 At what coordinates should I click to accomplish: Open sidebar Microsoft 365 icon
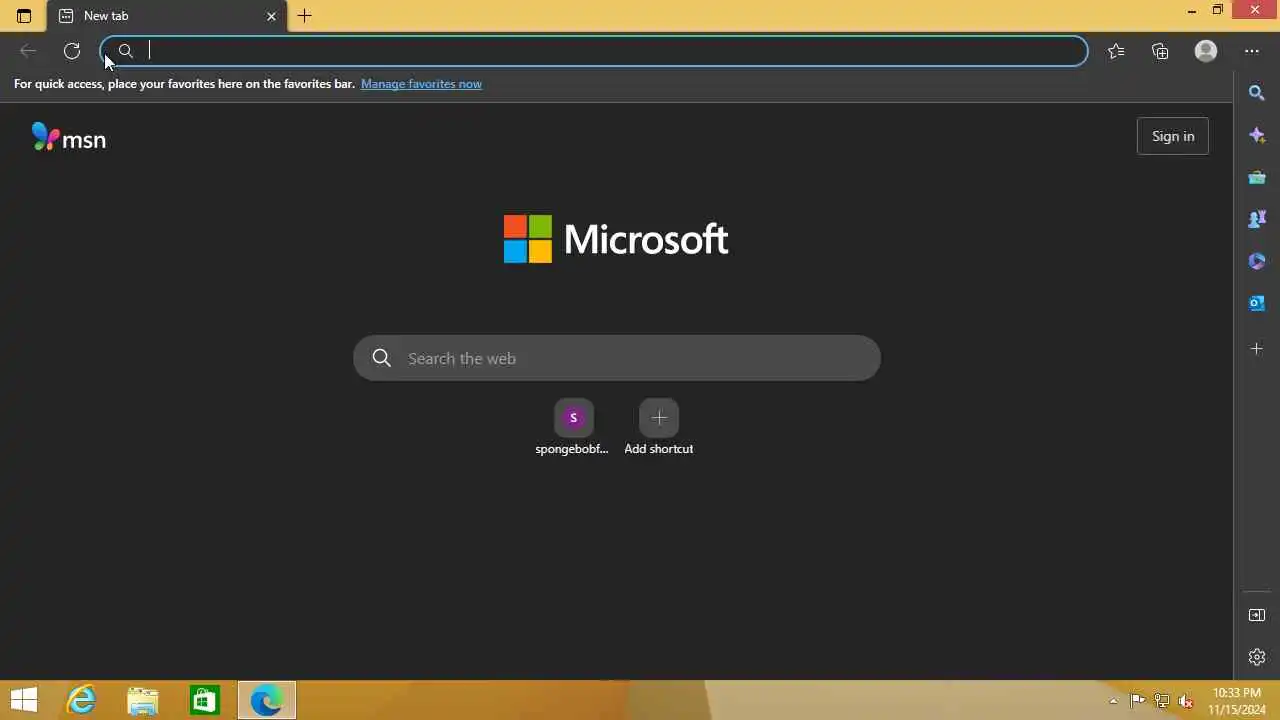(1257, 261)
